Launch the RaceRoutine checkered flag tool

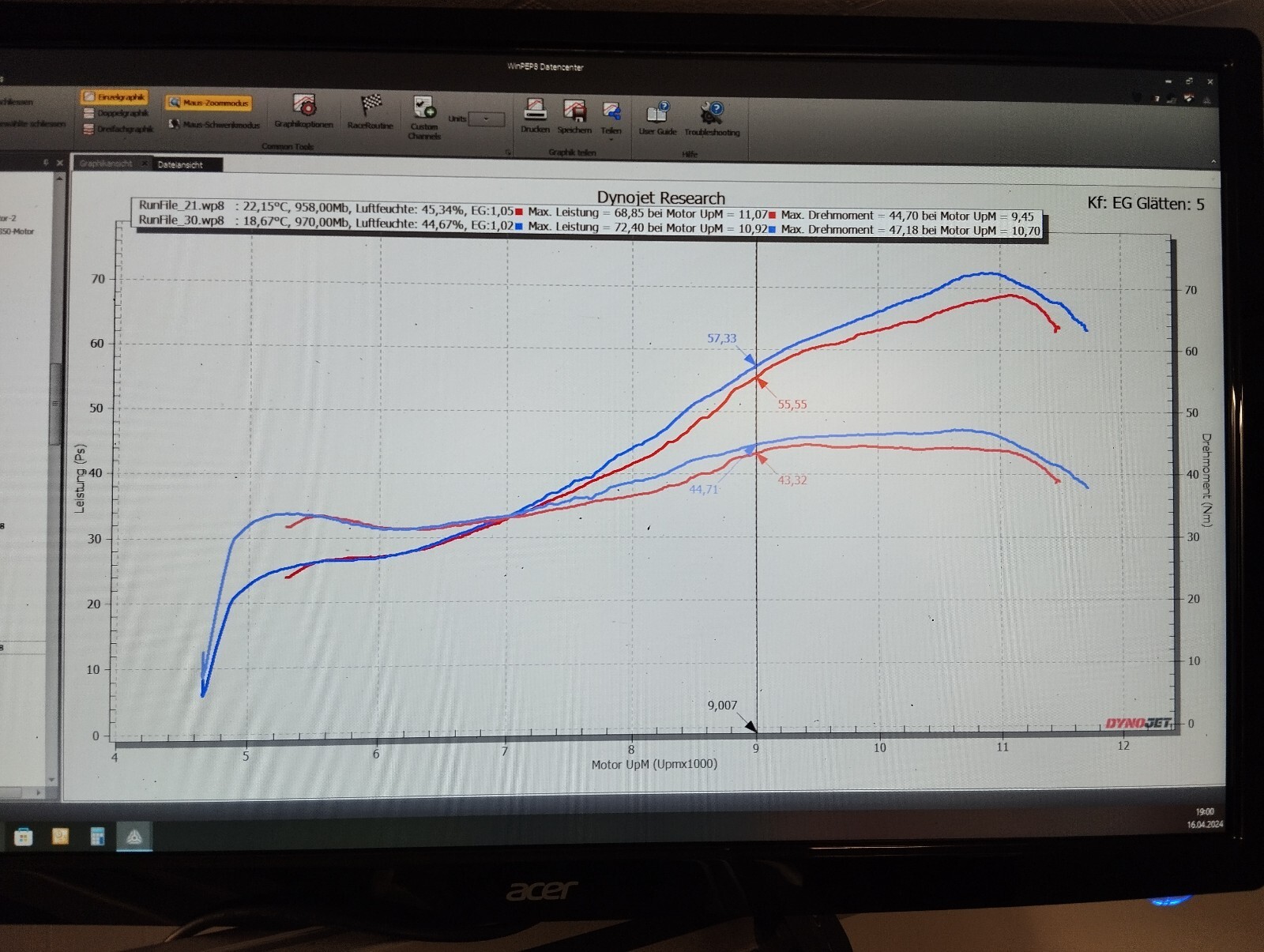371,111
